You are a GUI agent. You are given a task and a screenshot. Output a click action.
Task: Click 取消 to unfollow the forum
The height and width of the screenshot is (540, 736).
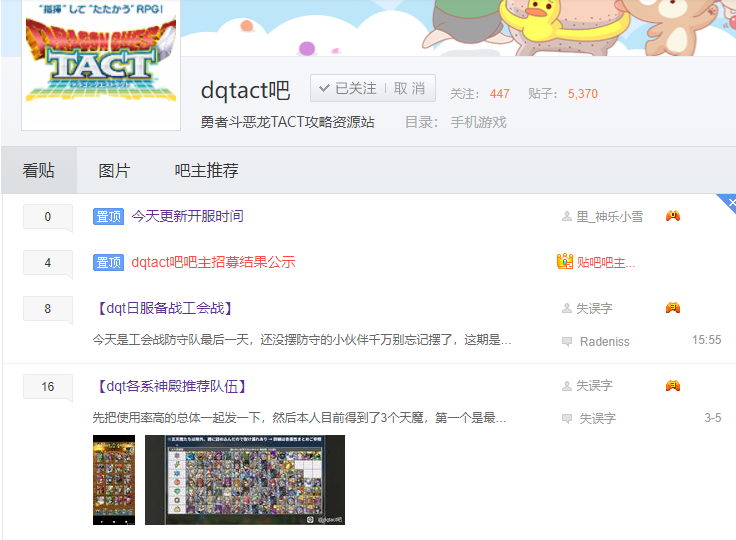[409, 88]
